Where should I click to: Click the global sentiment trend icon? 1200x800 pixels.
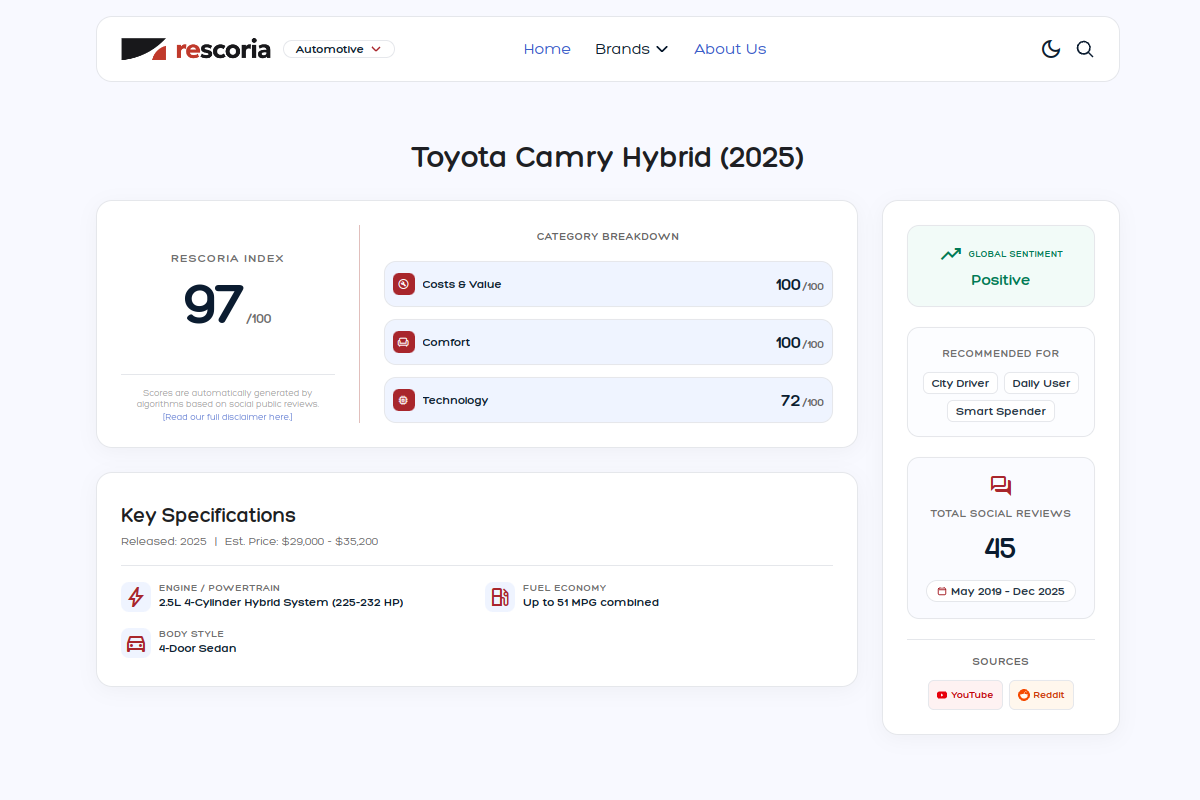[951, 254]
